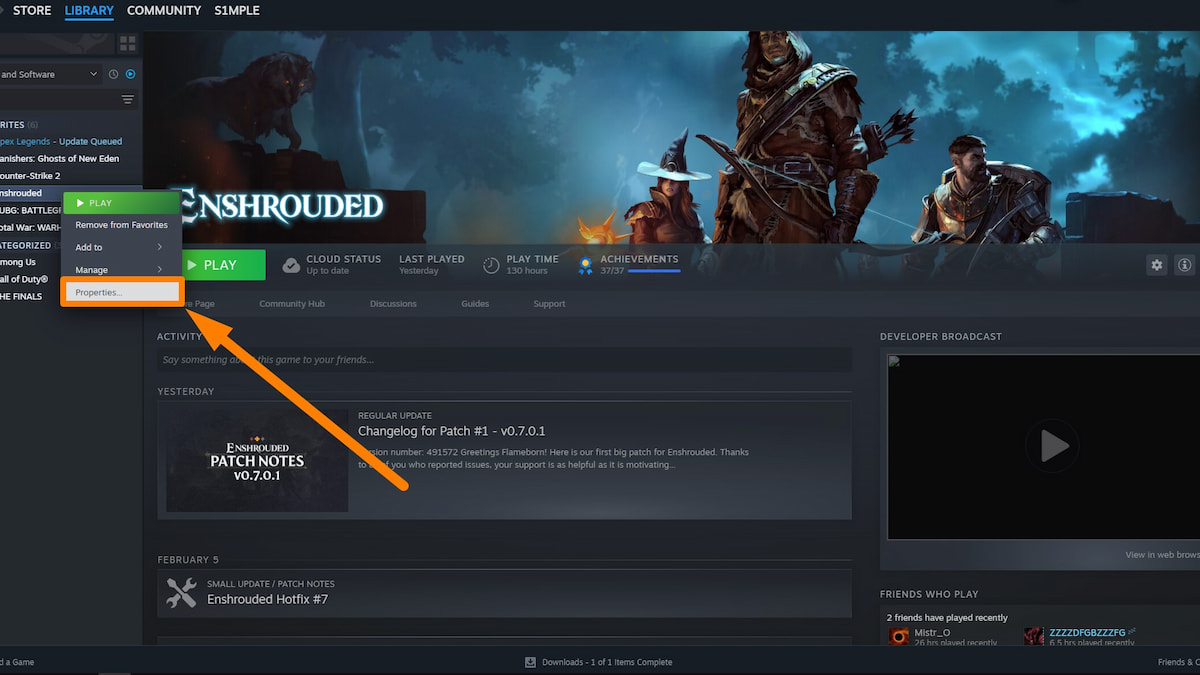Image resolution: width=1200 pixels, height=675 pixels.
Task: Select the grid view icon above the sidebar
Action: pyautogui.click(x=128, y=43)
